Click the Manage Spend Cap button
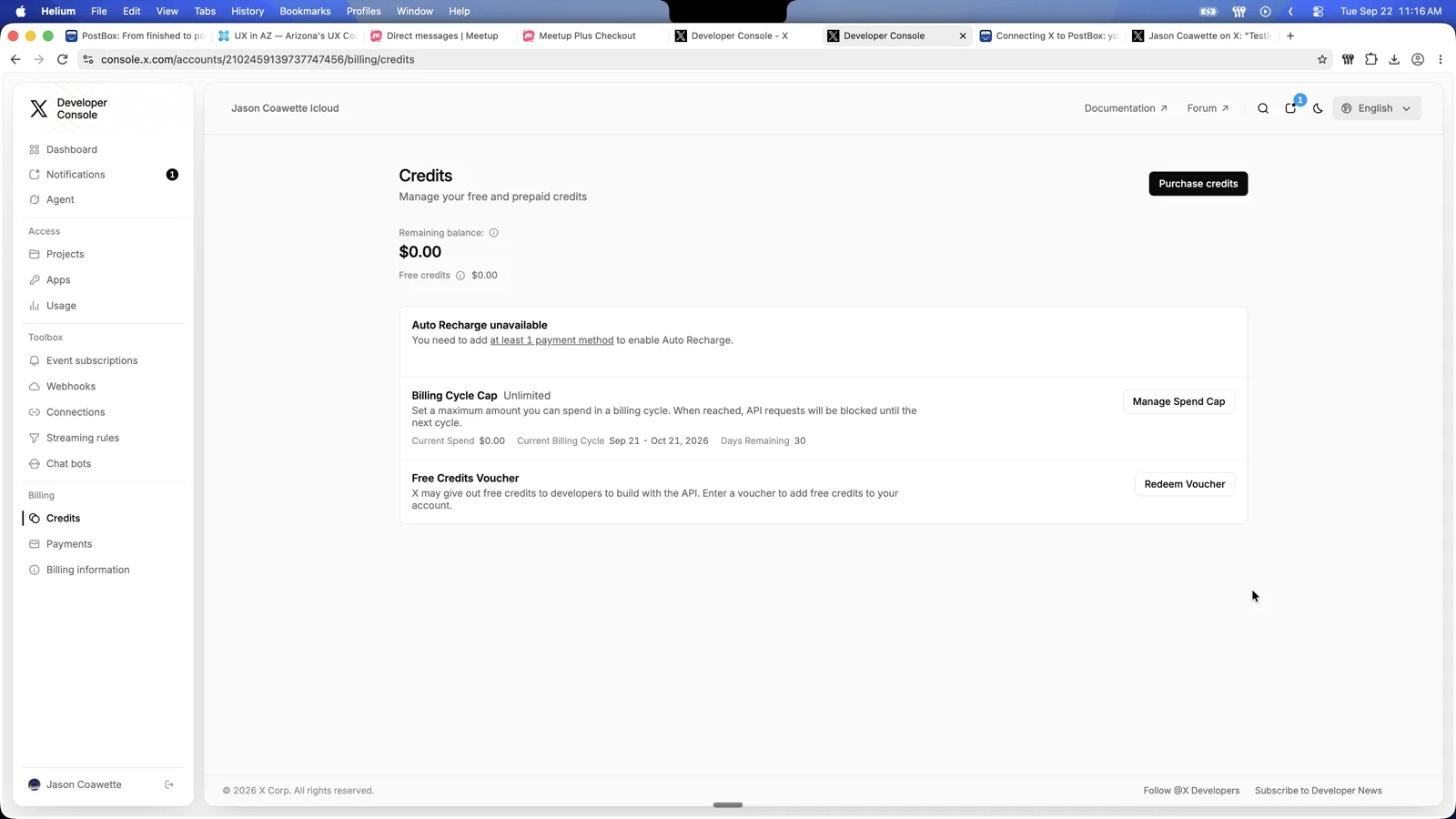The width and height of the screenshot is (1456, 819). 1178,401
